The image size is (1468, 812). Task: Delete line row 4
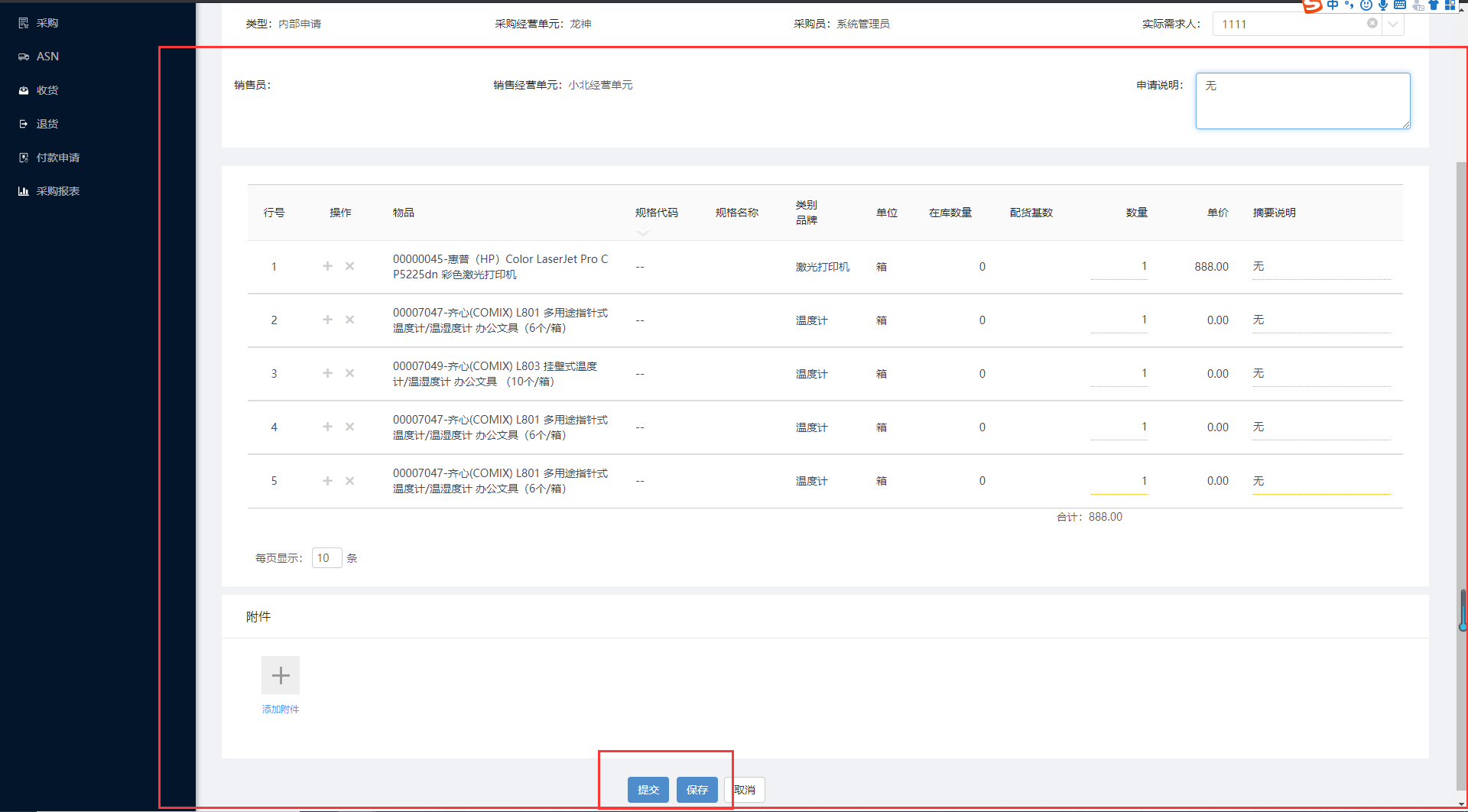point(349,427)
